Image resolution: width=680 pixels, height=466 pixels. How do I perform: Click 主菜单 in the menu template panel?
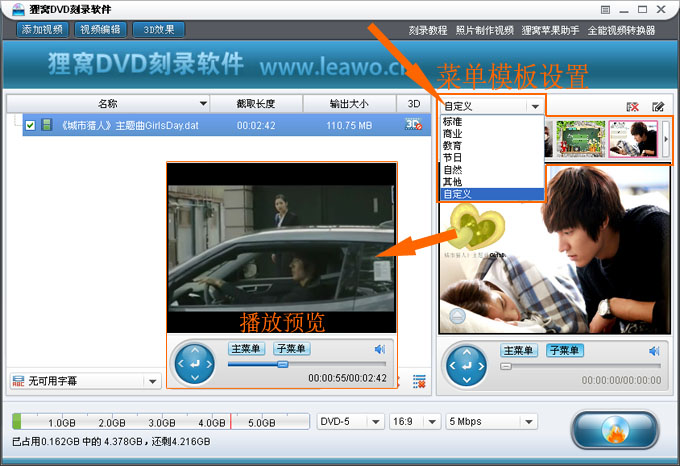click(x=519, y=350)
